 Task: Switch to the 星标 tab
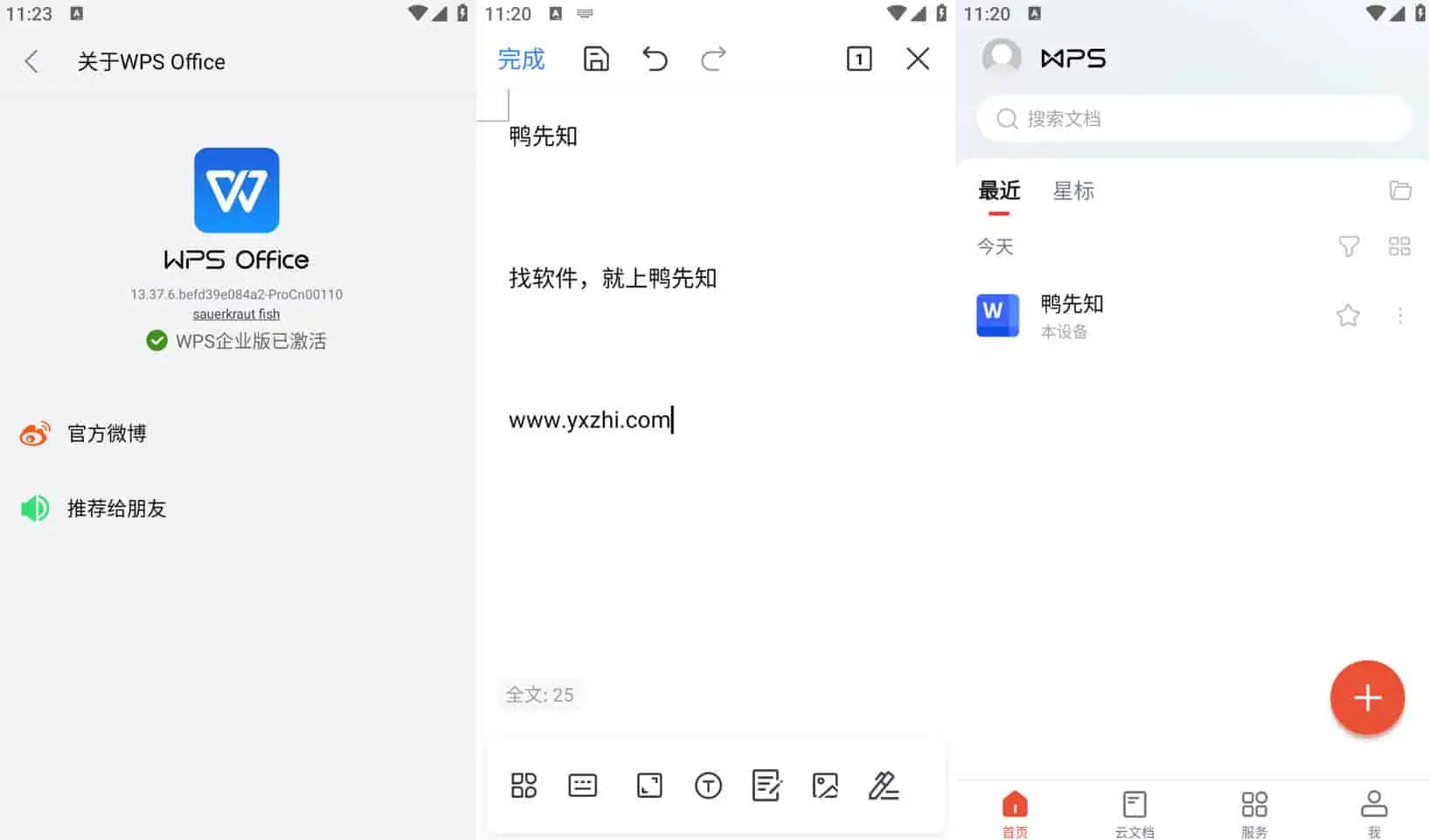[x=1072, y=191]
